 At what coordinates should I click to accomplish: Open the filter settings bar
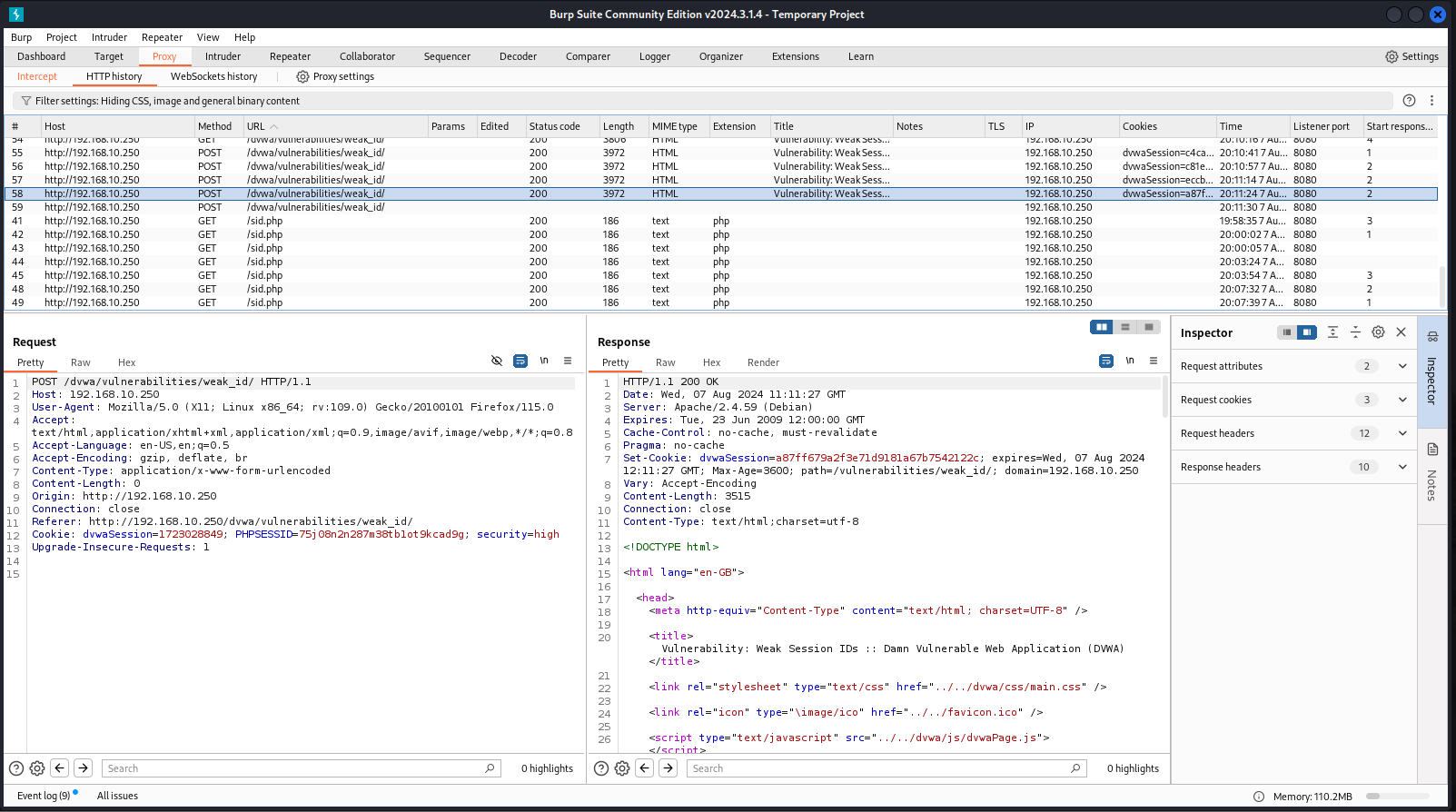[x=702, y=101]
